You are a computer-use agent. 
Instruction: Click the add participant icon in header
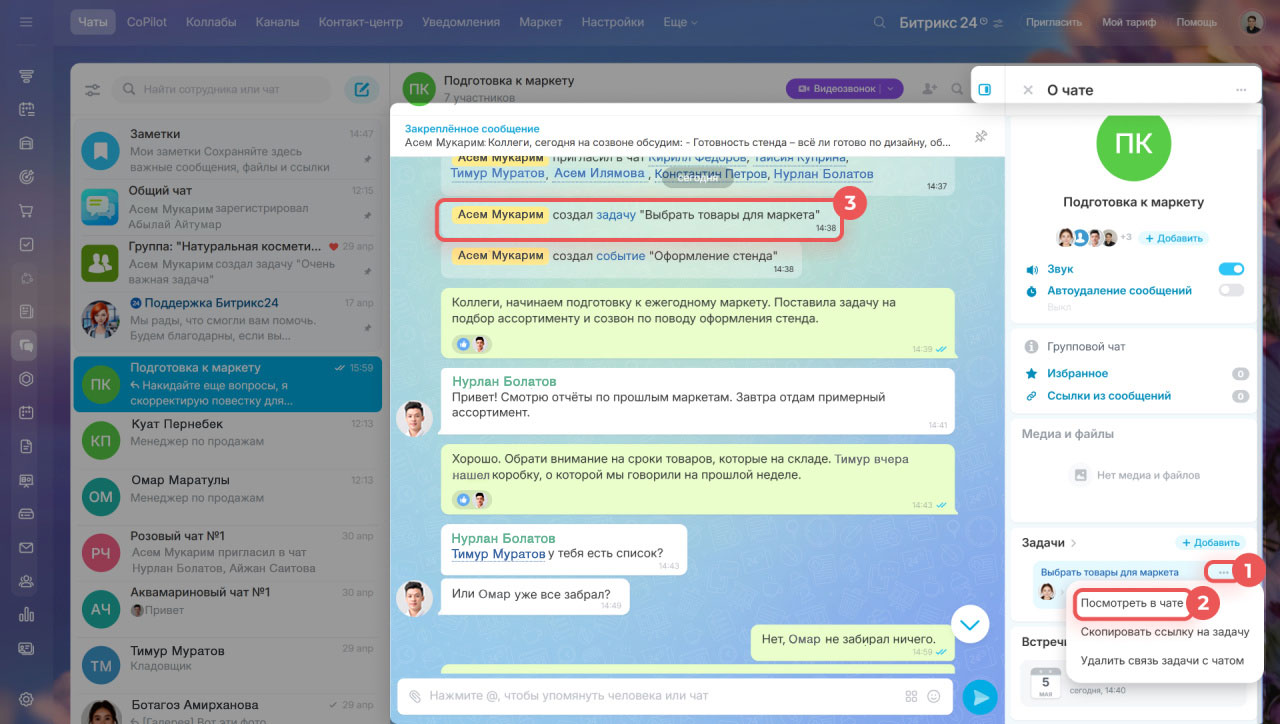pos(930,89)
